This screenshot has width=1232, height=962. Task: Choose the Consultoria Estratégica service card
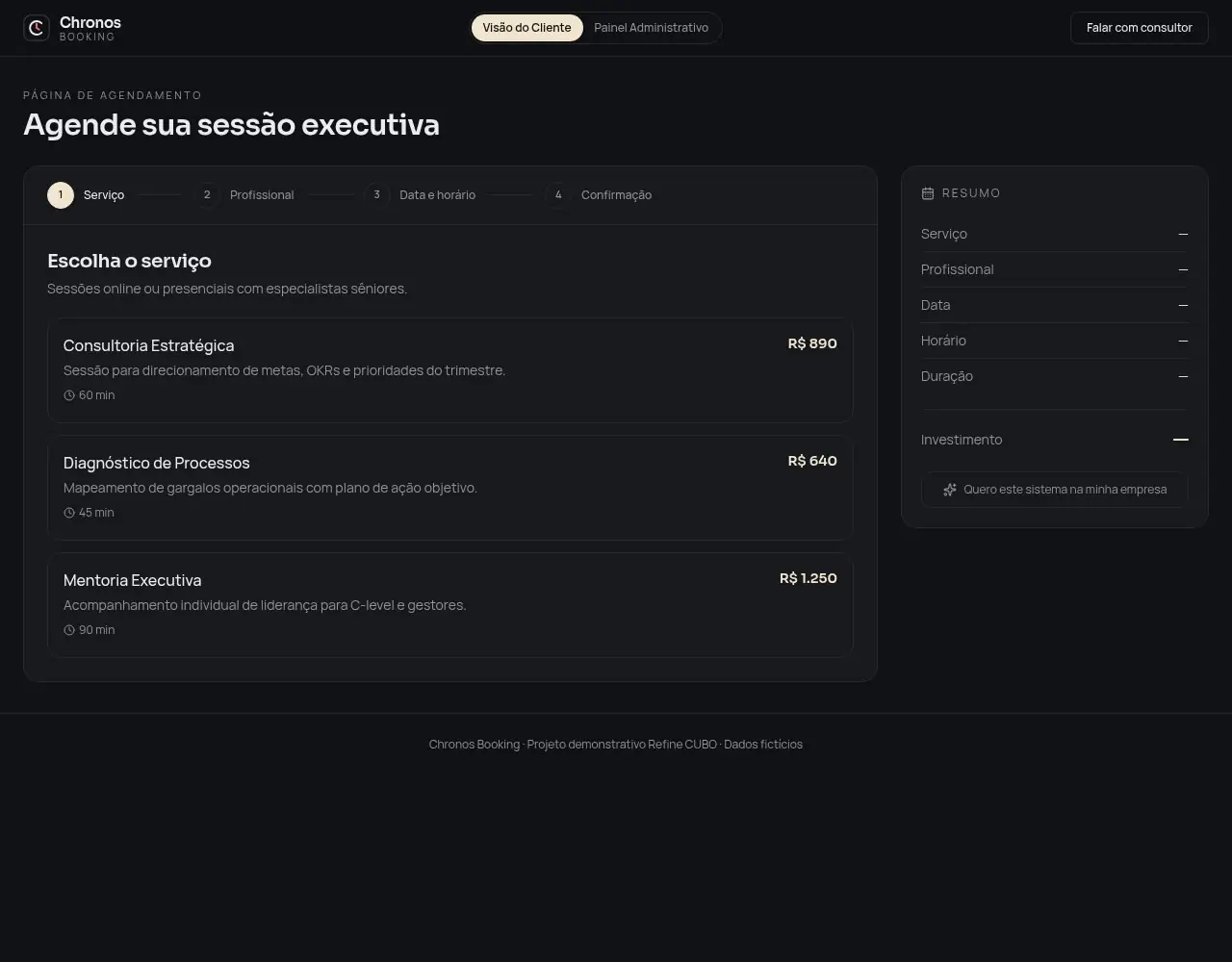[450, 370]
